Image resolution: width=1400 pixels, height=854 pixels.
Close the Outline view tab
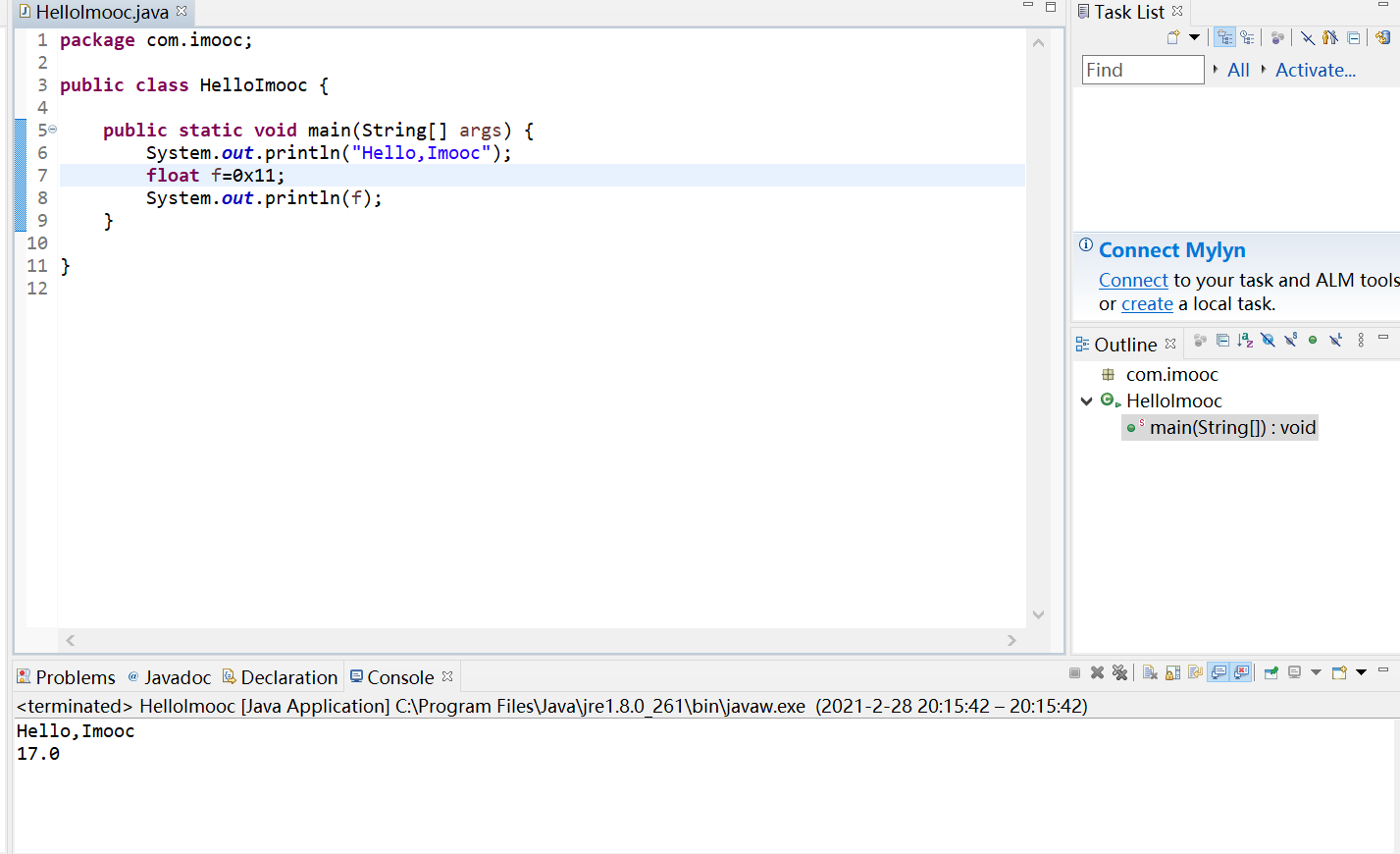coord(1169,344)
